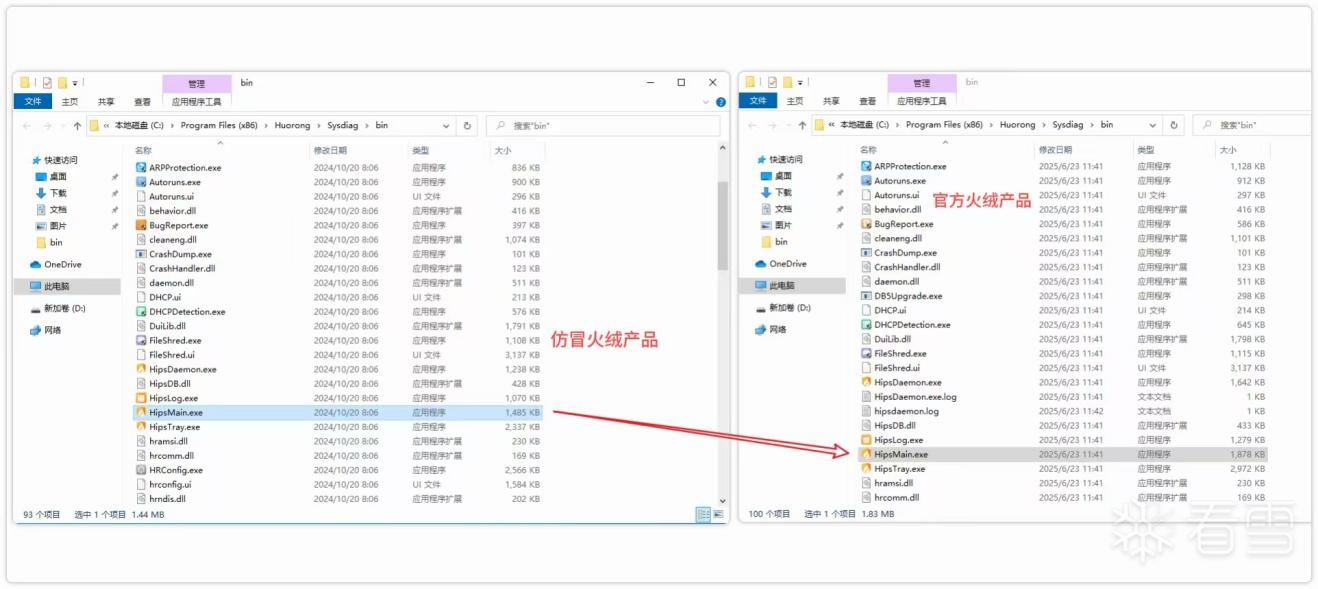Image resolution: width=1318 pixels, height=589 pixels.
Task: Select 下载 in right window sidebar
Action: tap(775, 192)
